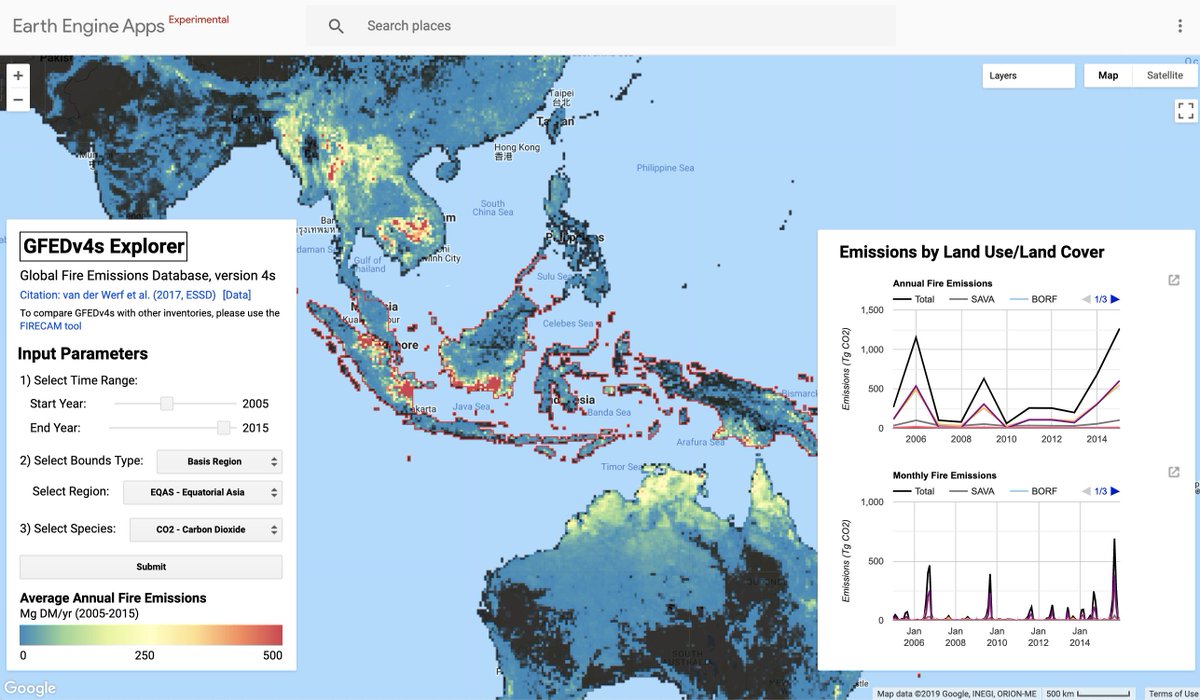This screenshot has width=1200, height=700.
Task: Open the EQAS - Equatorial Asia region dropdown
Action: pyautogui.click(x=203, y=492)
